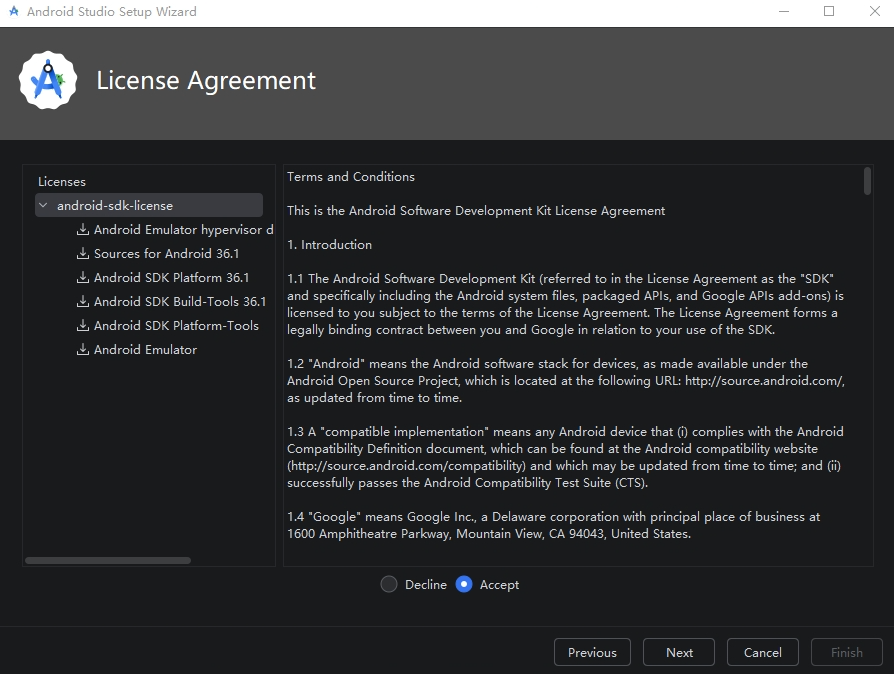
Task: Click the 'Licenses' panel heading
Action: point(62,181)
